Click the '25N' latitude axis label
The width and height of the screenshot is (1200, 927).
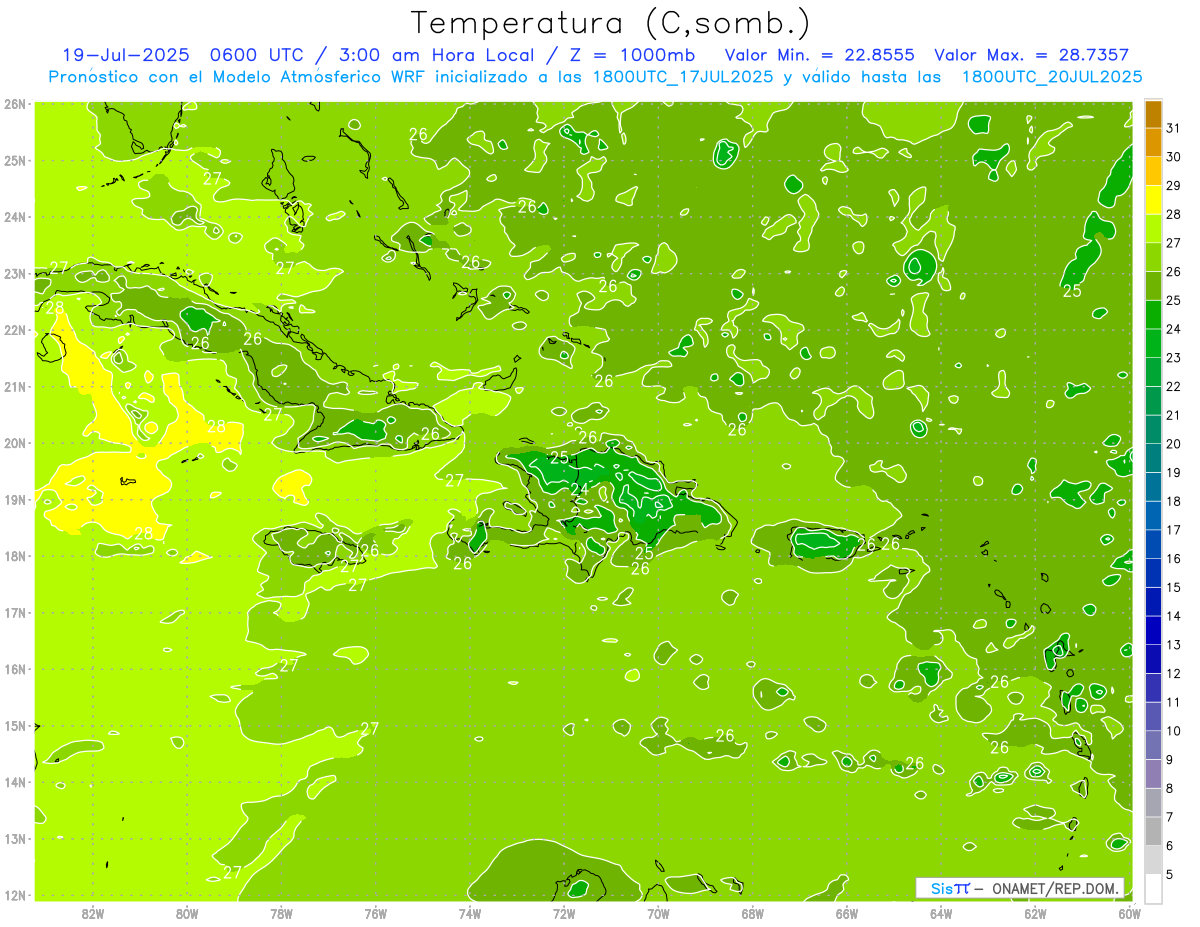coord(14,160)
